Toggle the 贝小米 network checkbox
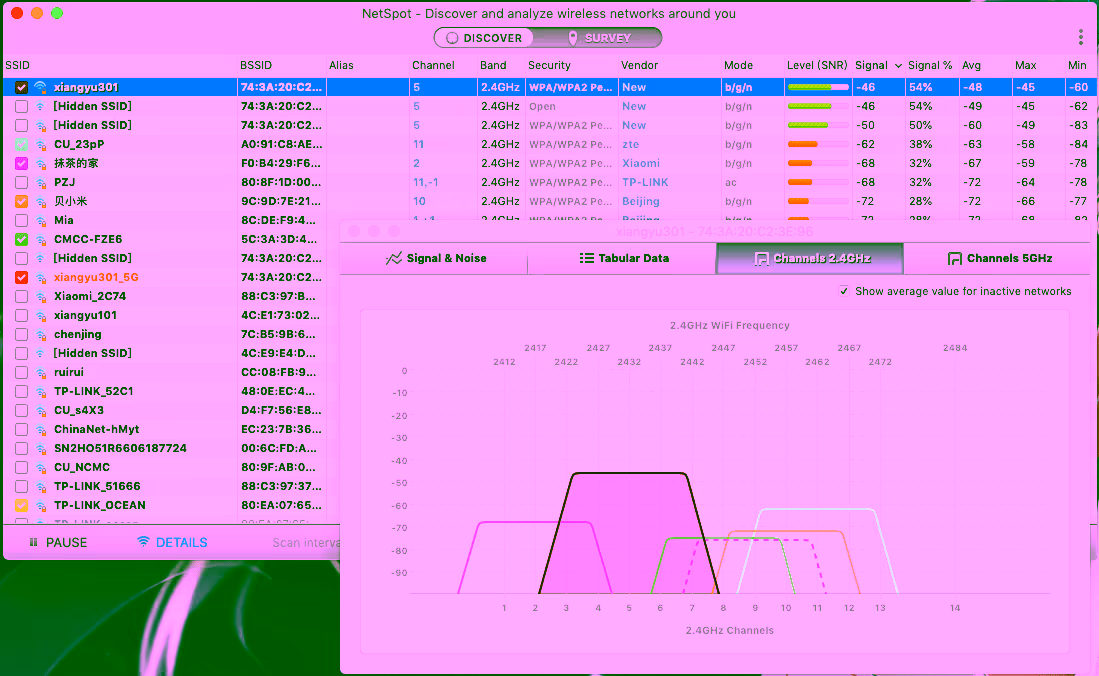The image size is (1099, 676). click(x=22, y=201)
